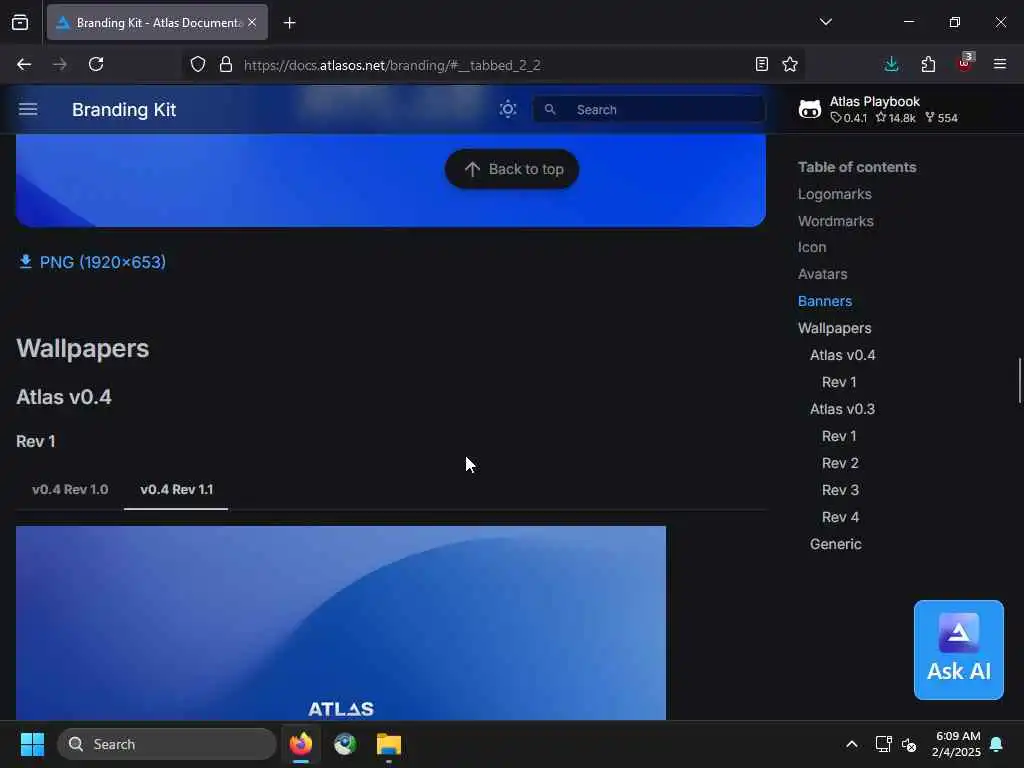The height and width of the screenshot is (768, 1024).
Task: Toggle reader view icon
Action: pos(761,64)
